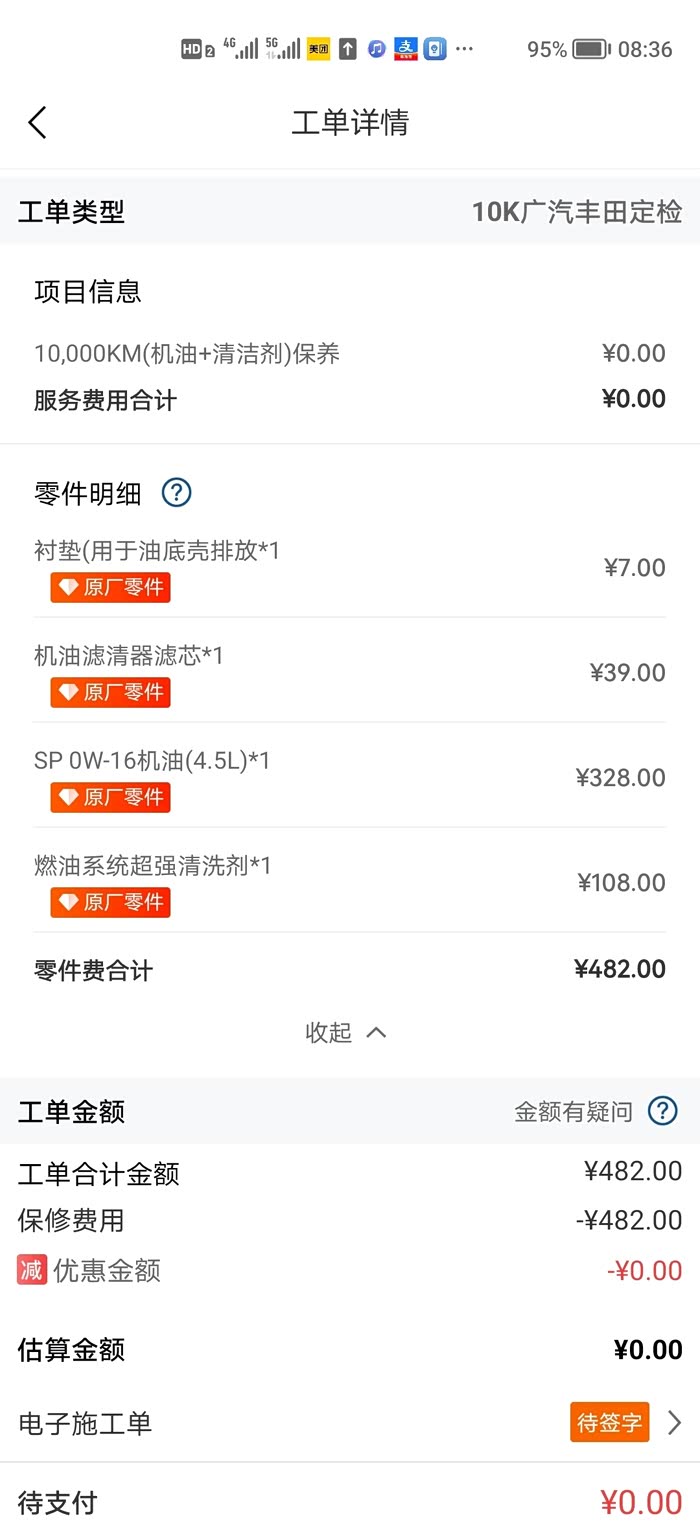Tap the Meituan icon in status bar
Viewport: 700px width, 1540px height.
[318, 49]
